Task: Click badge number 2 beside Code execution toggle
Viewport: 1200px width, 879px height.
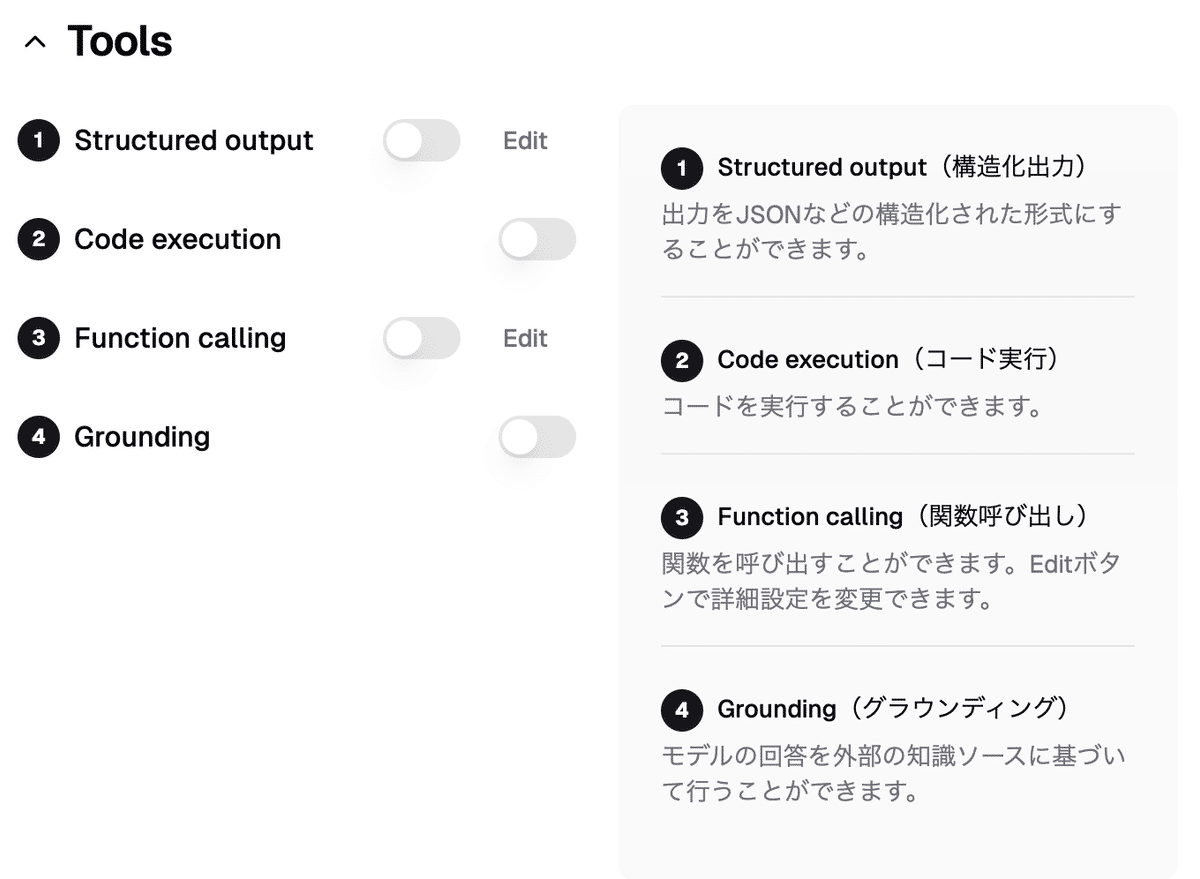Action: coord(39,240)
